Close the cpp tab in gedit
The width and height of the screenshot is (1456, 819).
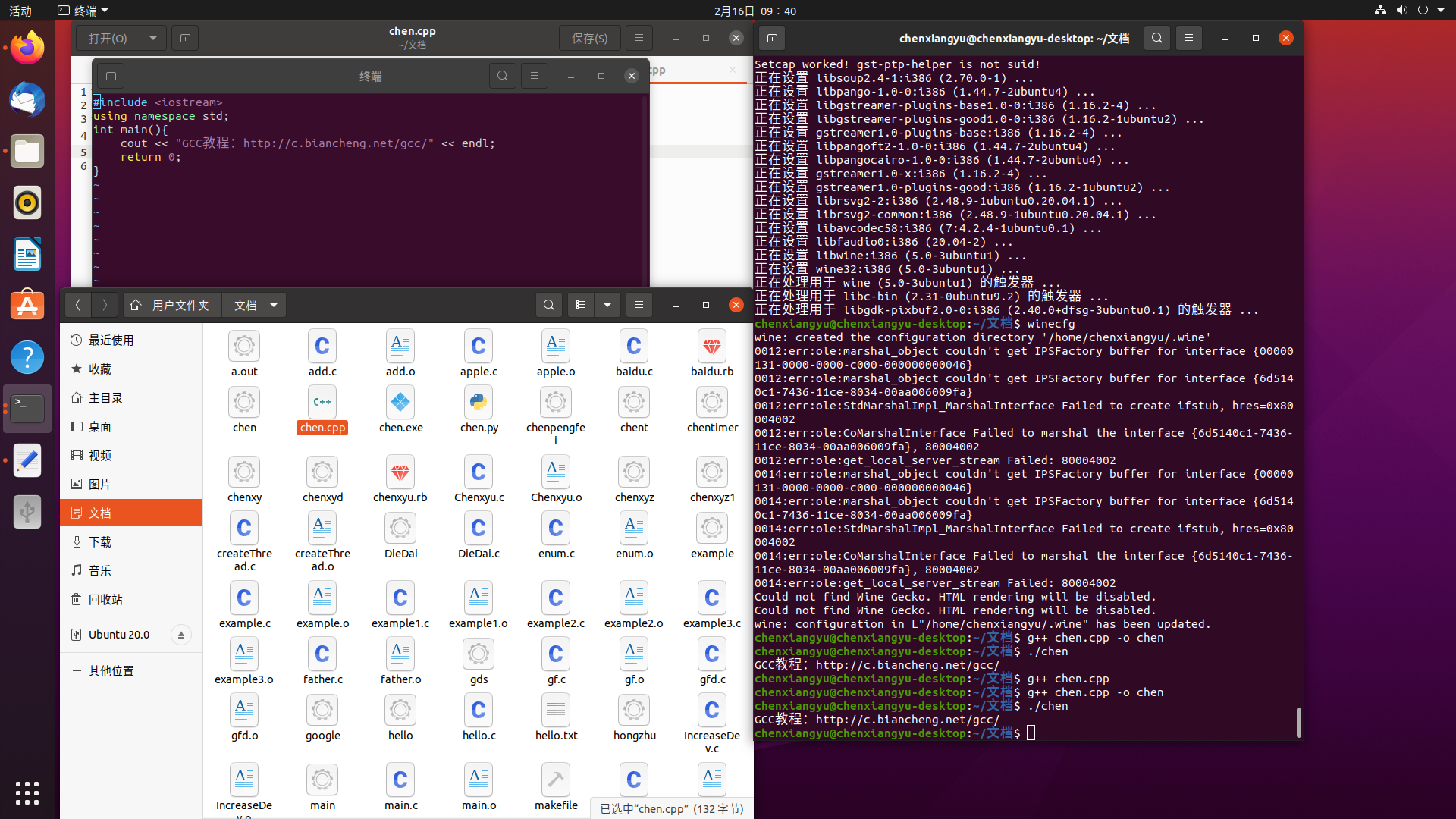click(x=732, y=70)
